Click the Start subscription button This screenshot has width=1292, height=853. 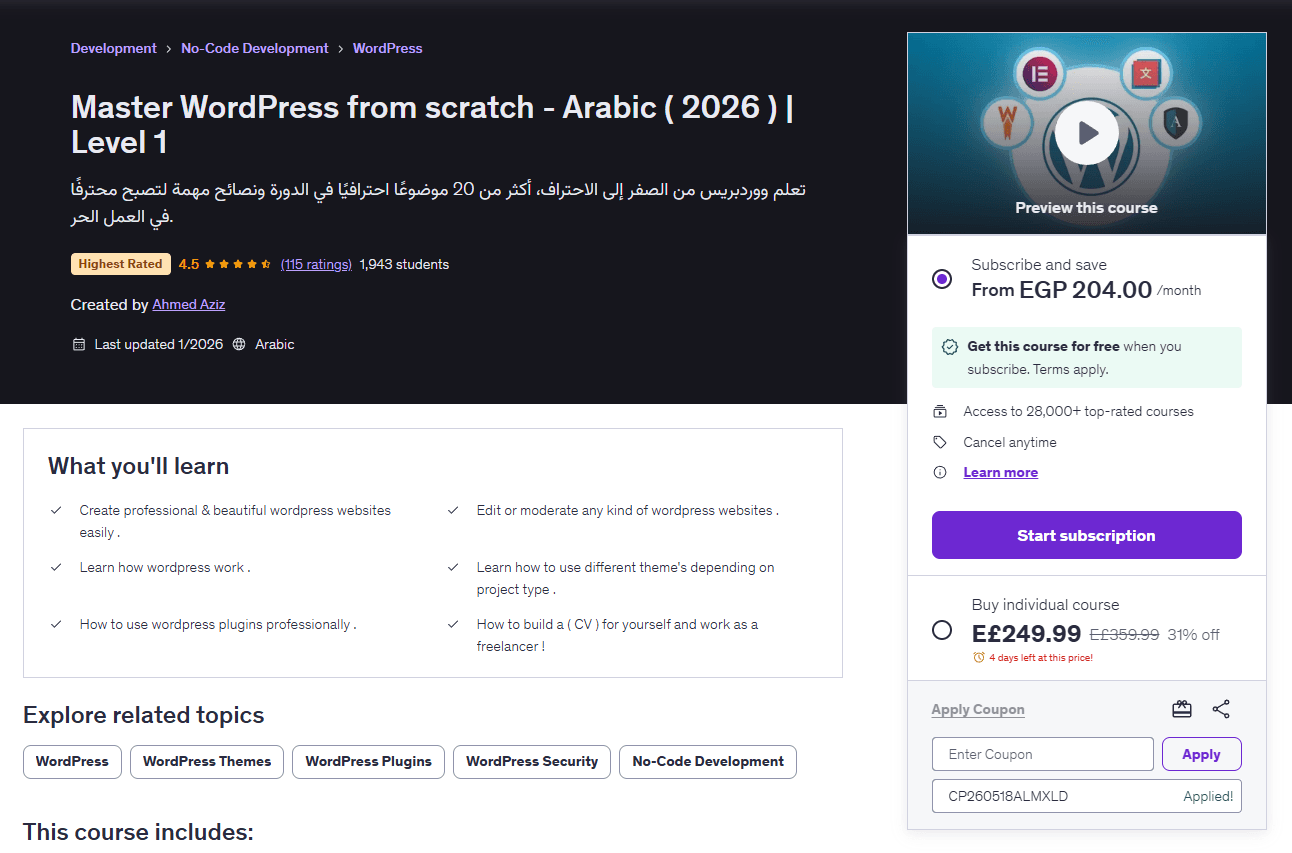click(1087, 535)
